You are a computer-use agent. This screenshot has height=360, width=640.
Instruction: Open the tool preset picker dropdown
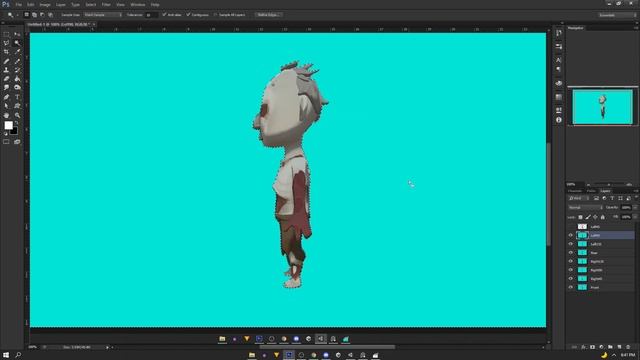(x=18, y=15)
